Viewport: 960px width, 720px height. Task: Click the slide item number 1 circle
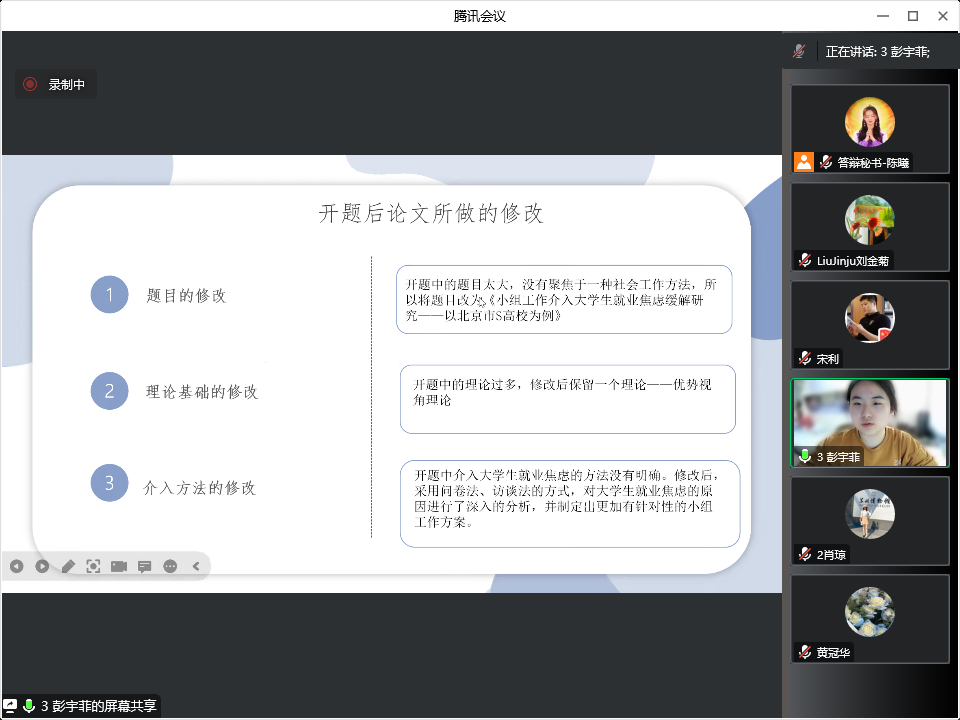pos(110,294)
